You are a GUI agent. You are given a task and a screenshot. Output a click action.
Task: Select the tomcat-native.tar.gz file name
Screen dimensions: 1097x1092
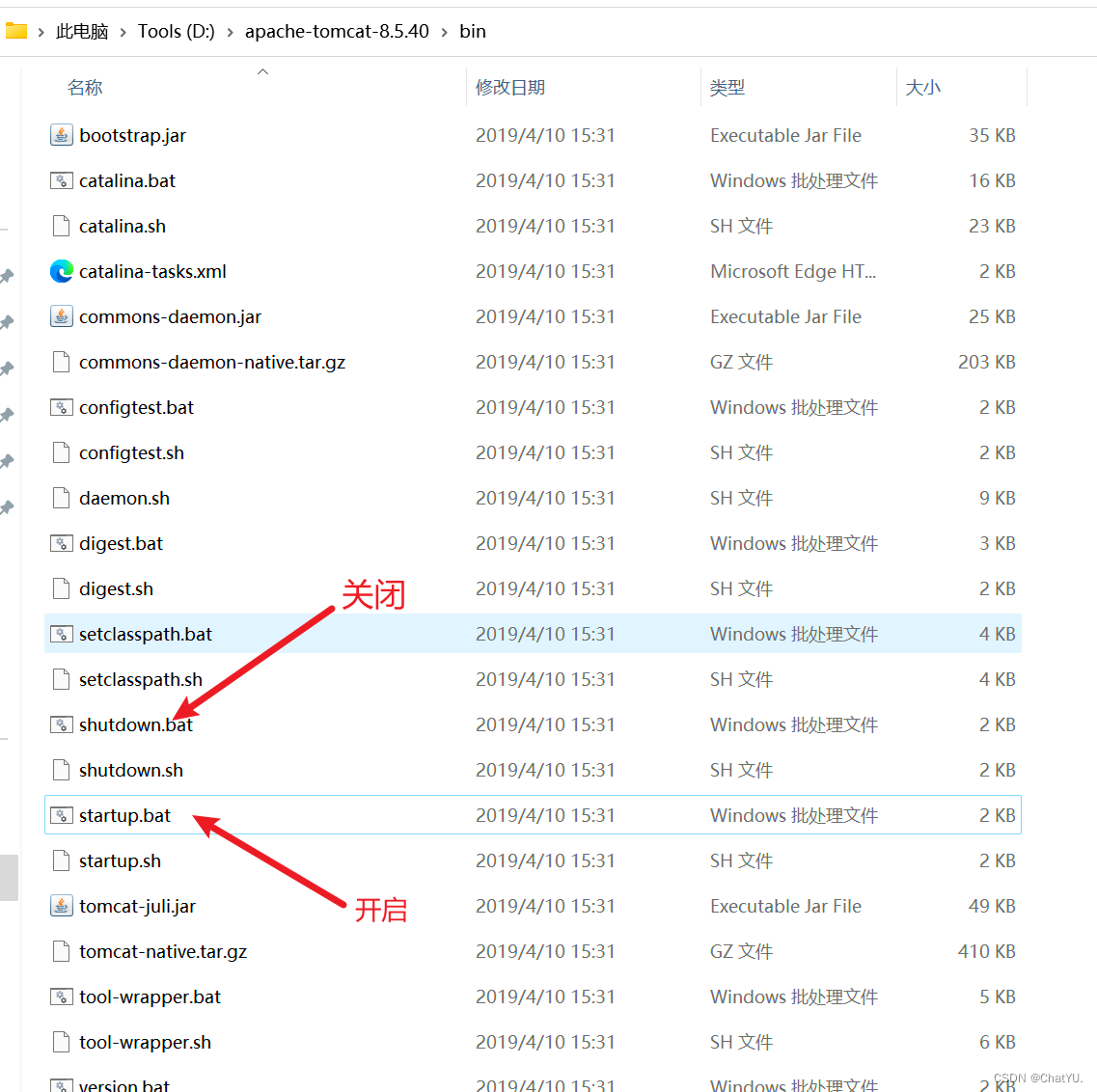pos(163,951)
